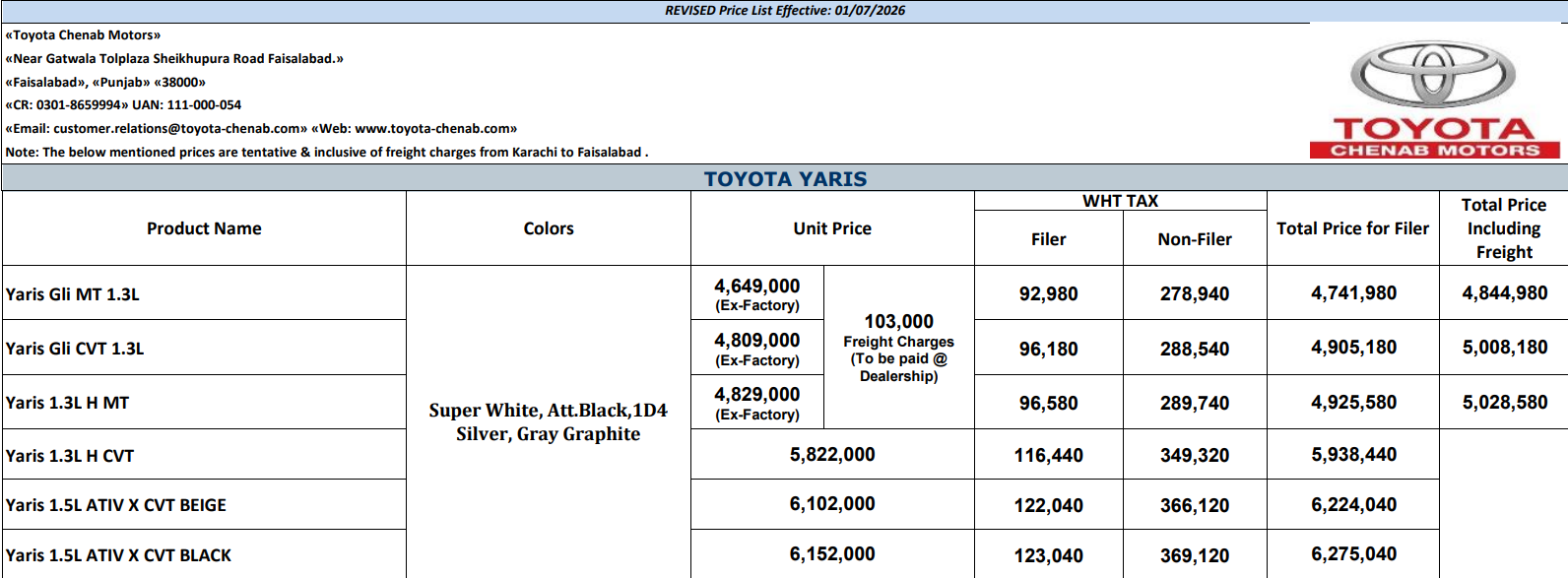Click non-filer tax value 289,740

pos(1195,404)
